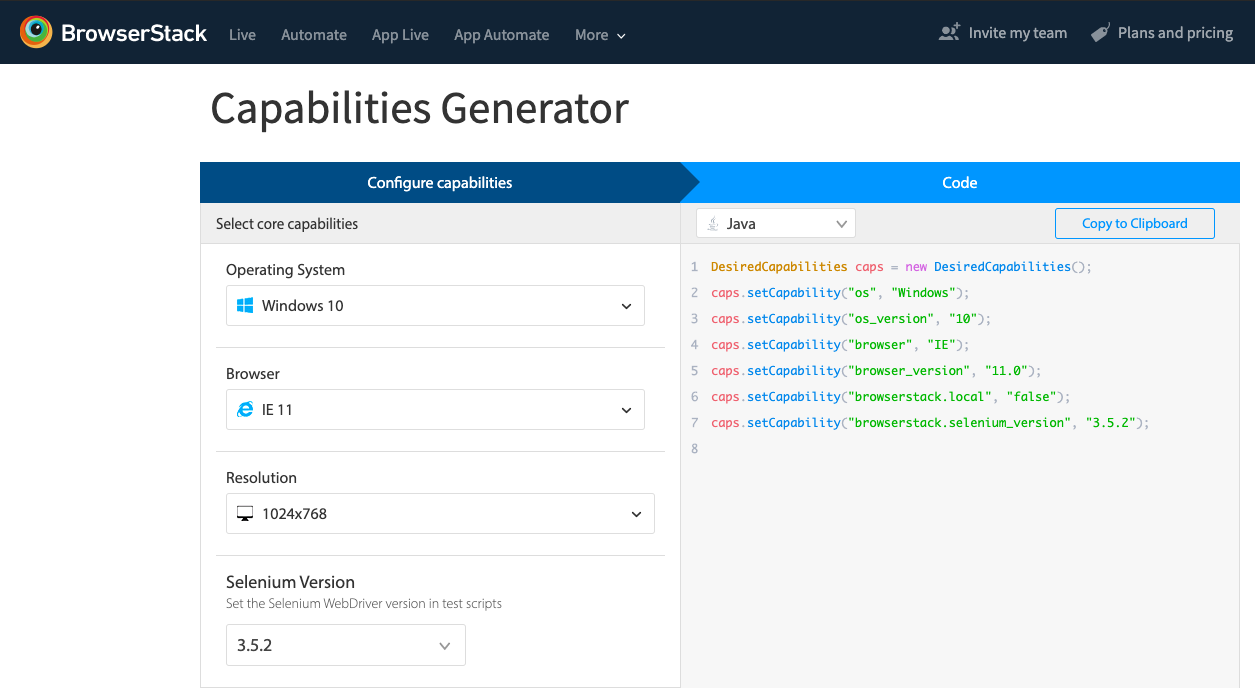The width and height of the screenshot is (1255, 688).
Task: Expand the More menu
Action: click(x=600, y=34)
